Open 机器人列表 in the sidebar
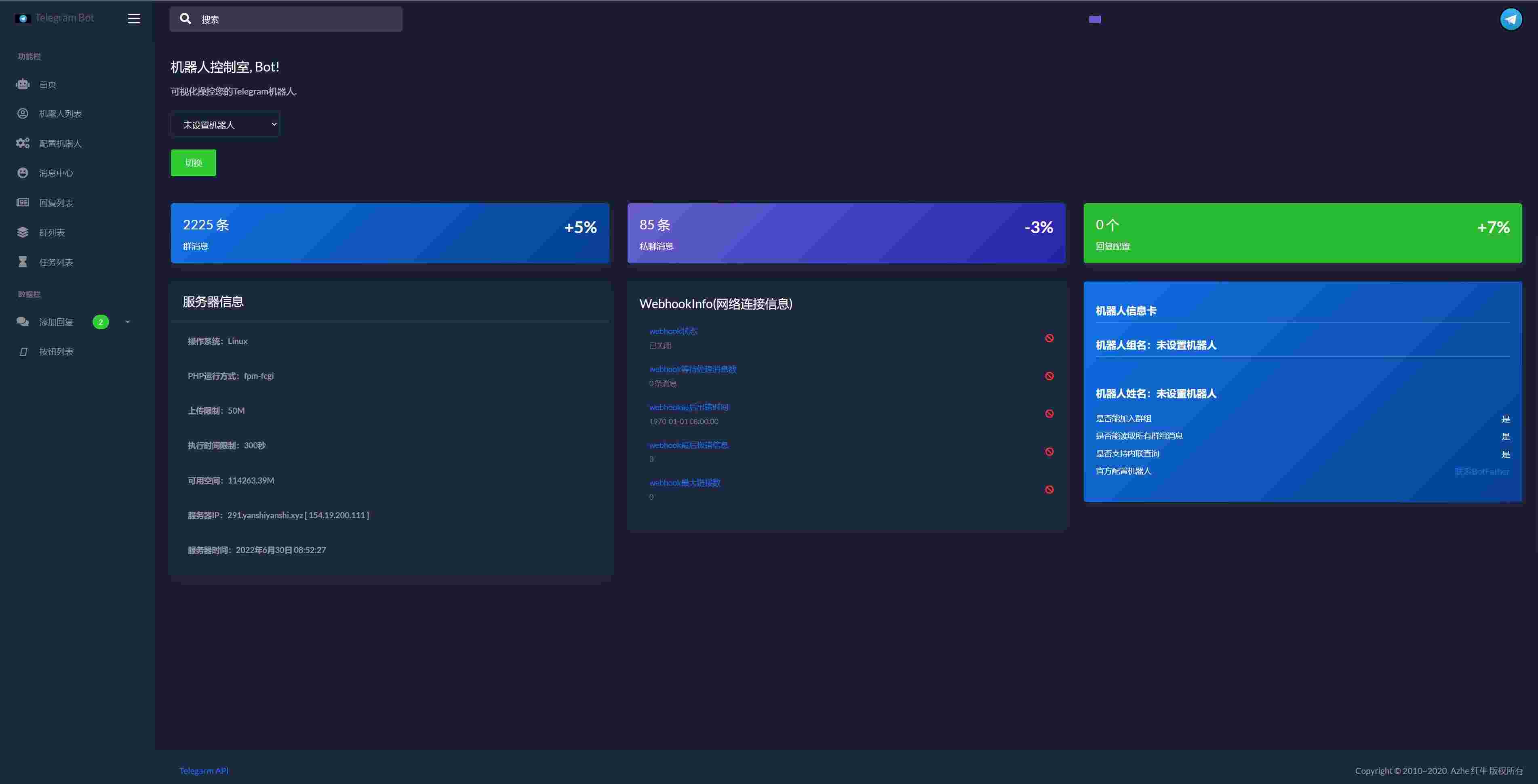This screenshot has height=784, width=1538. (60, 114)
